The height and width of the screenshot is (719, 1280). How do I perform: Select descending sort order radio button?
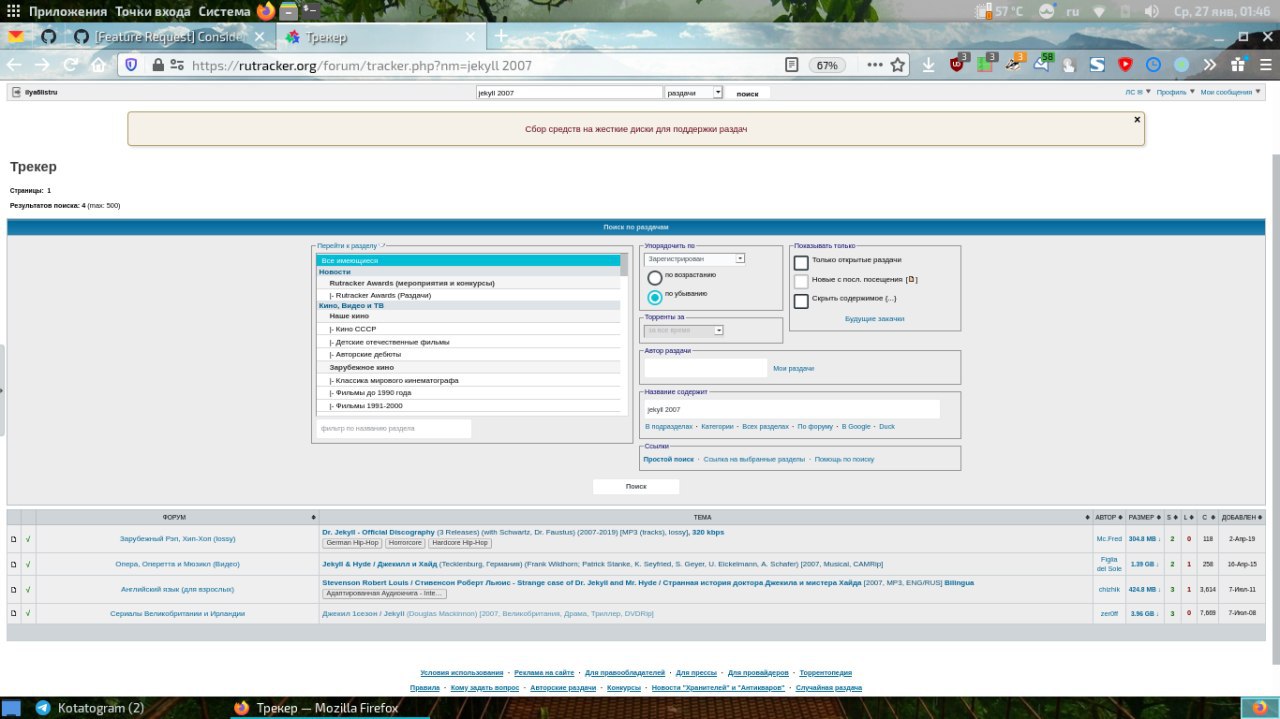click(655, 297)
